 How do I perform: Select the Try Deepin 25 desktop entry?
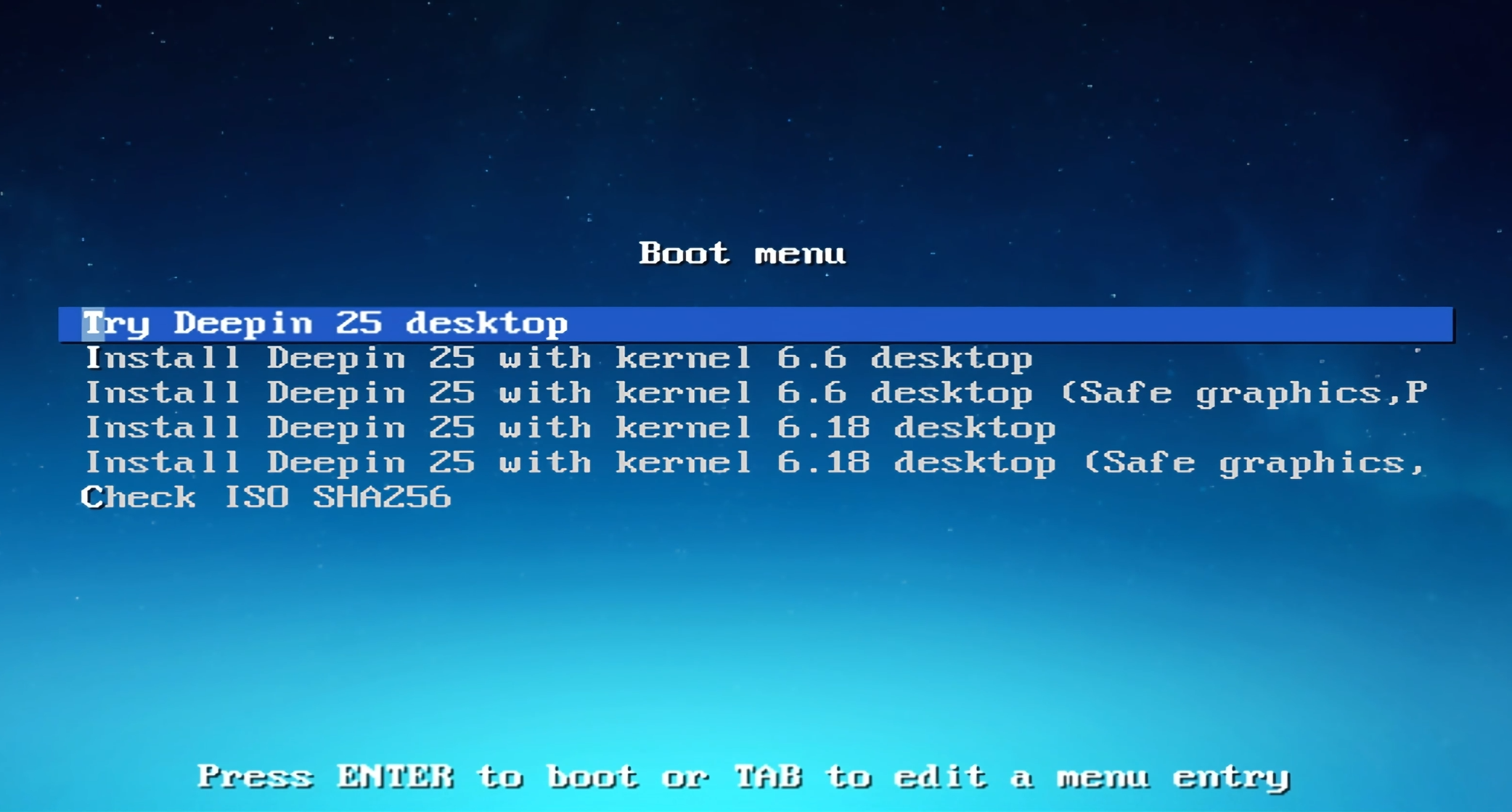point(756,324)
